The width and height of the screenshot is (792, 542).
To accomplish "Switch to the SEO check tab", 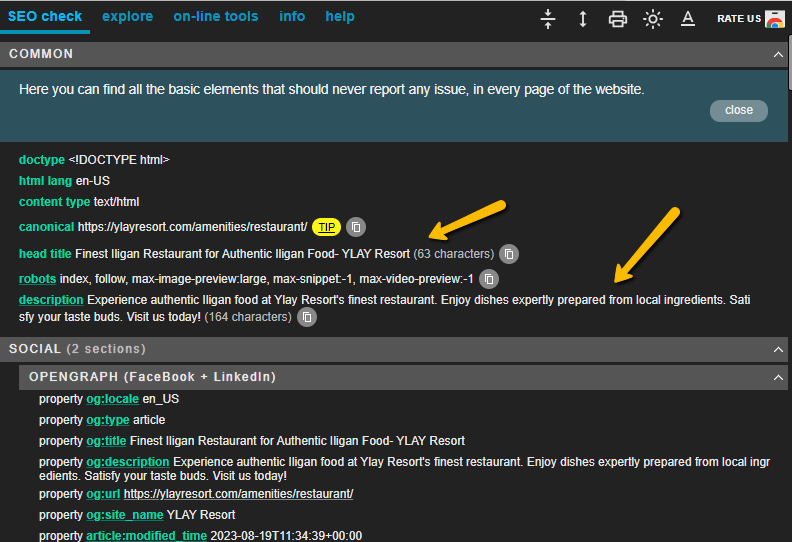I will (x=45, y=16).
